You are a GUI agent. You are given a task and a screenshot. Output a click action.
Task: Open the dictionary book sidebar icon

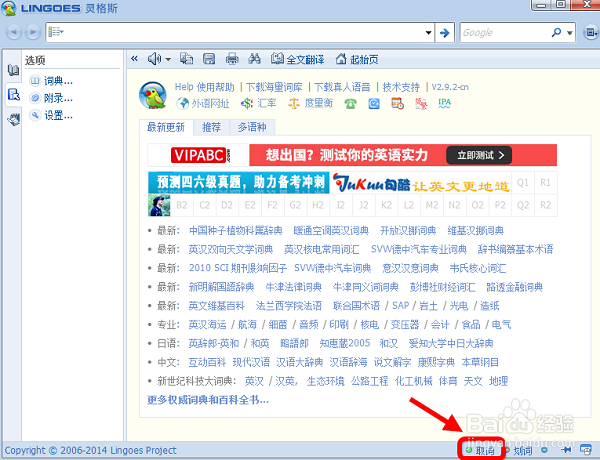[x=13, y=70]
